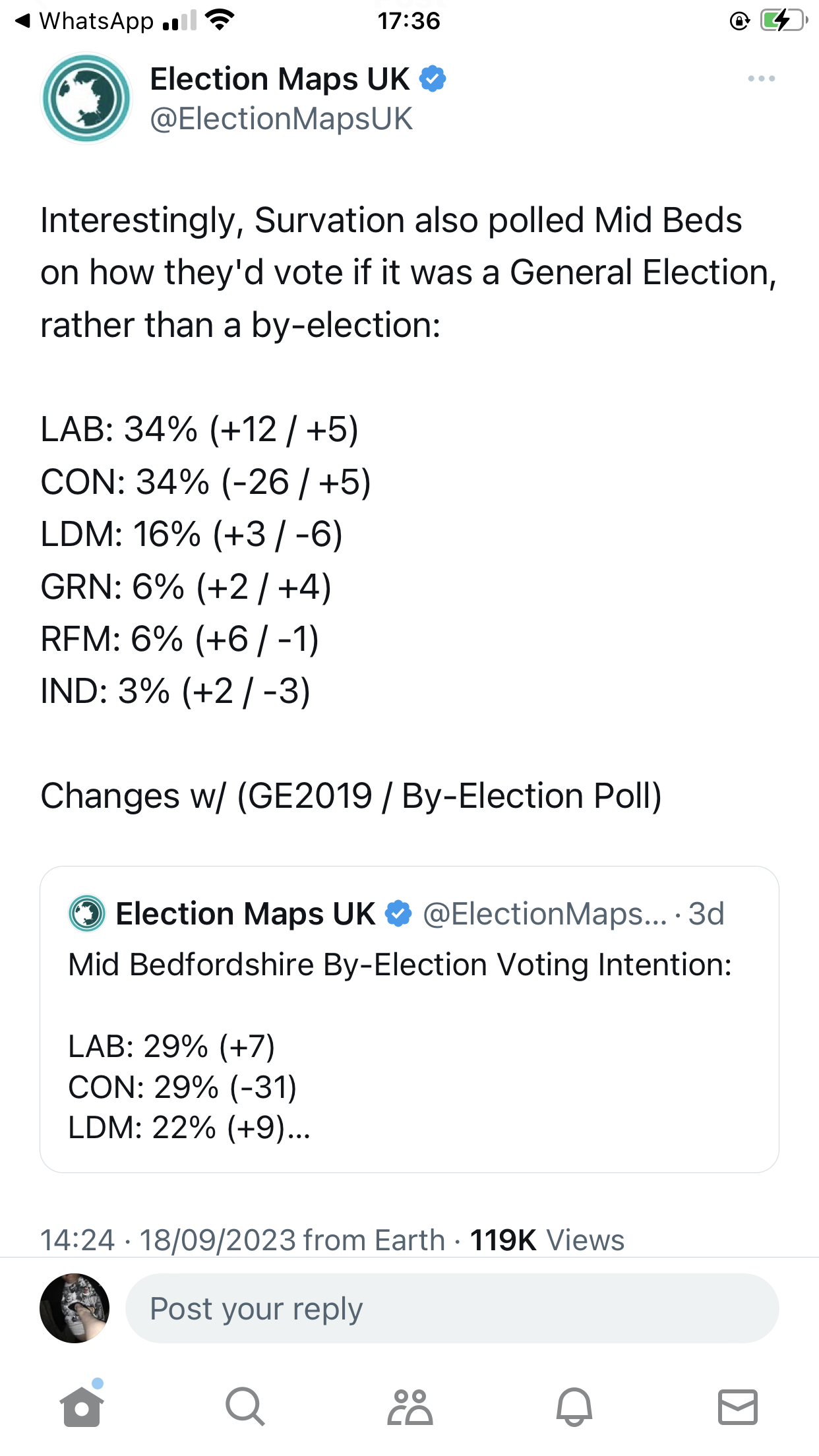Tap the Election Maps UK display name

coord(280,79)
